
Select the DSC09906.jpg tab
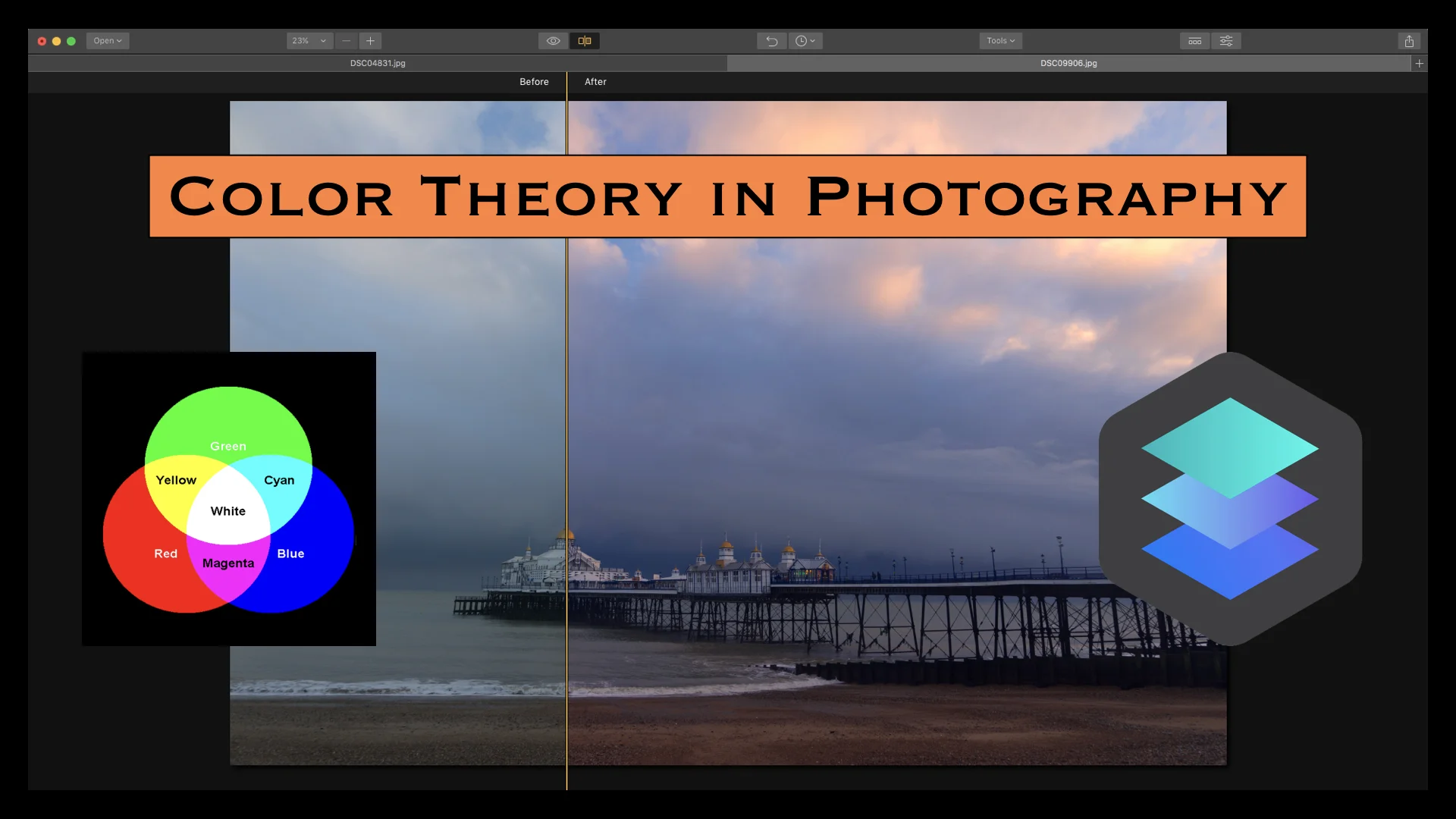(1068, 64)
